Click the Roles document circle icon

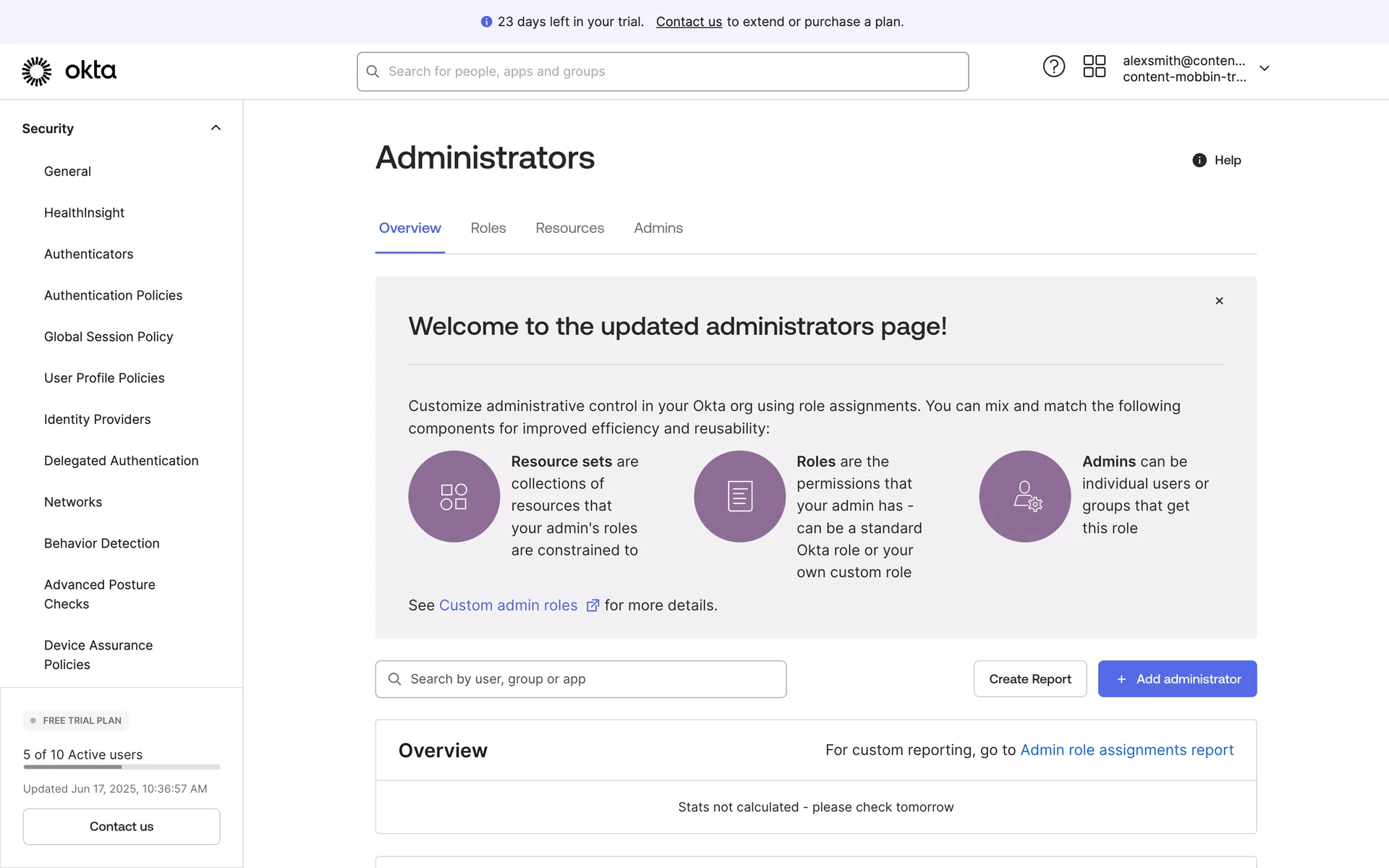click(x=739, y=496)
